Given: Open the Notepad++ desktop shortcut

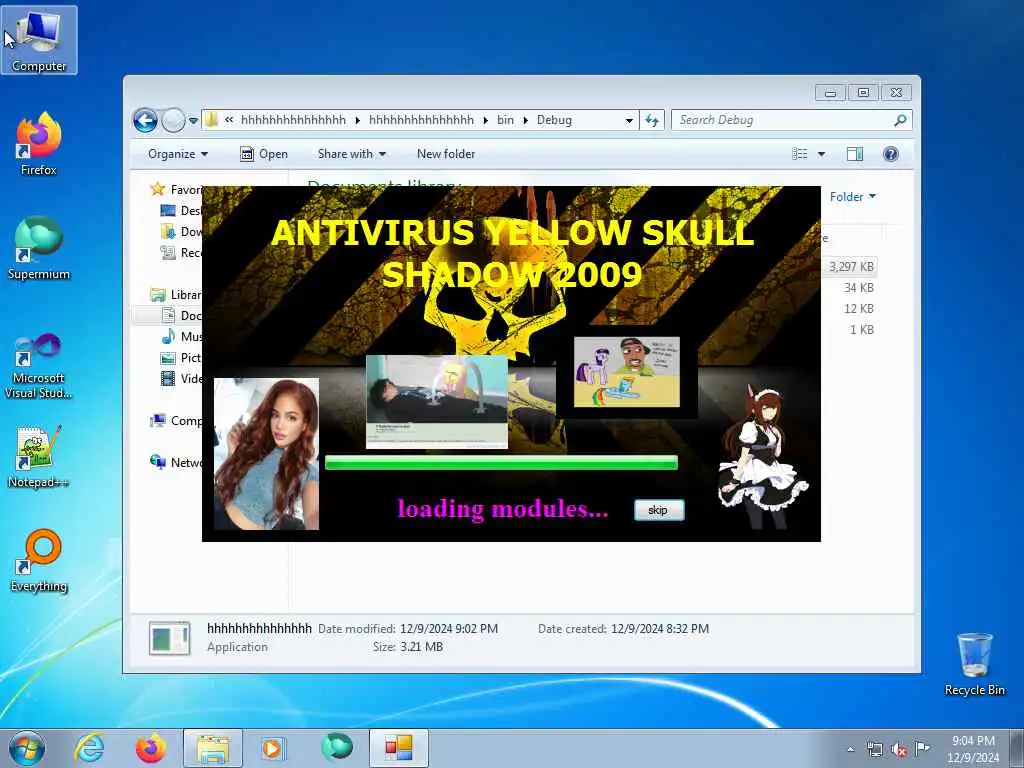Looking at the screenshot, I should coord(39,456).
